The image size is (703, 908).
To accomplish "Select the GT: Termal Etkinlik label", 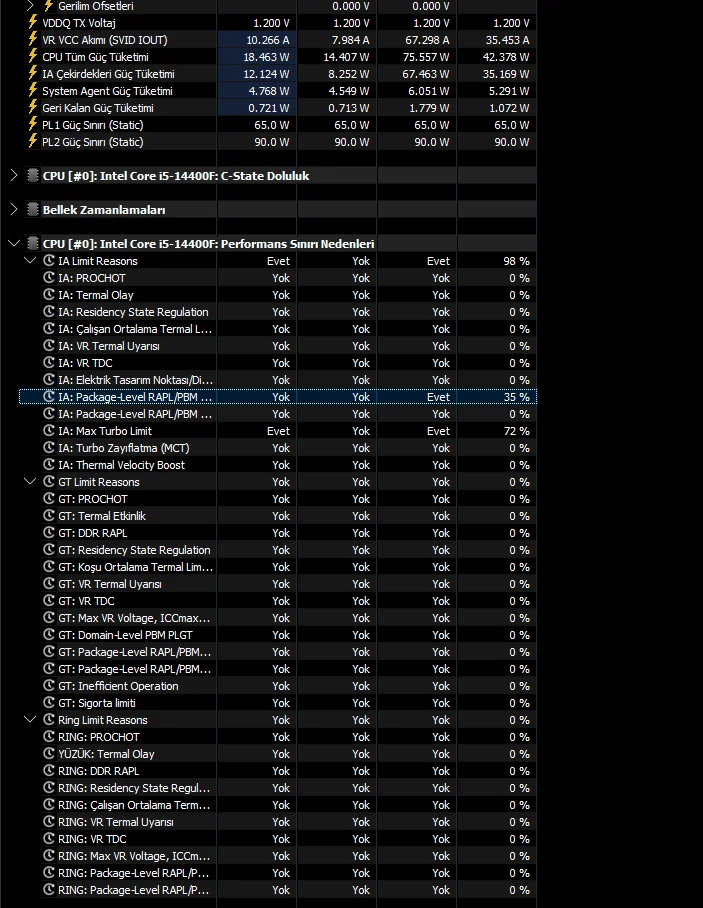I will (102, 516).
